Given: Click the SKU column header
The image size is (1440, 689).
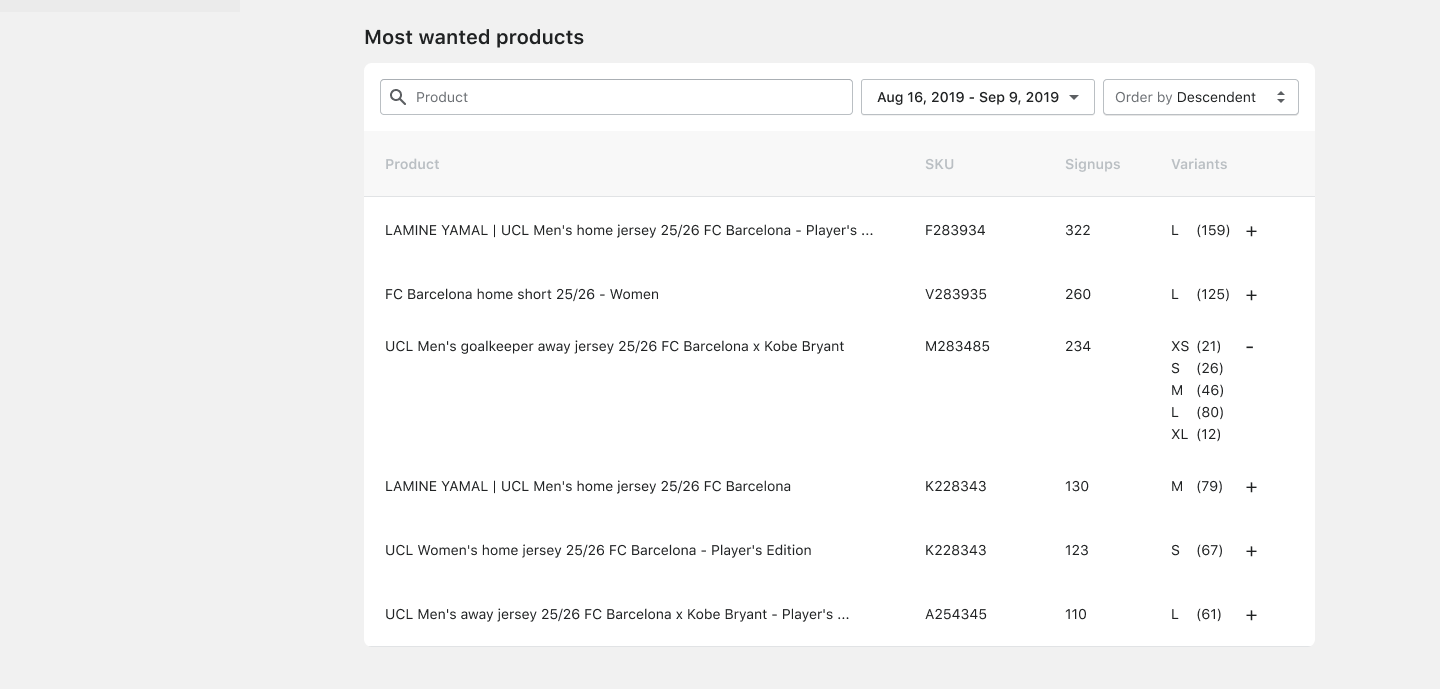Looking at the screenshot, I should coord(939,164).
